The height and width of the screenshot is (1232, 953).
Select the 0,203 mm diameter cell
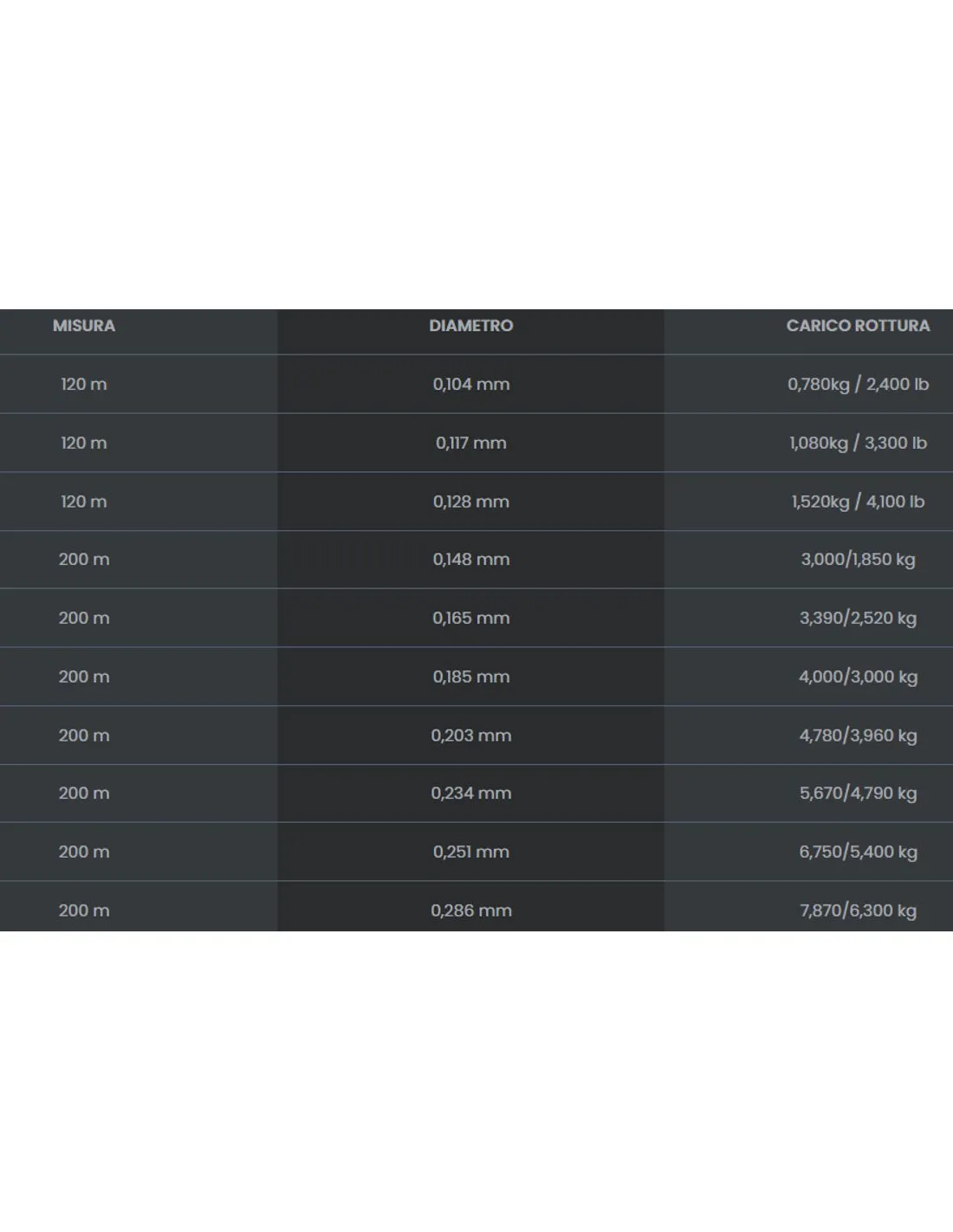471,736
